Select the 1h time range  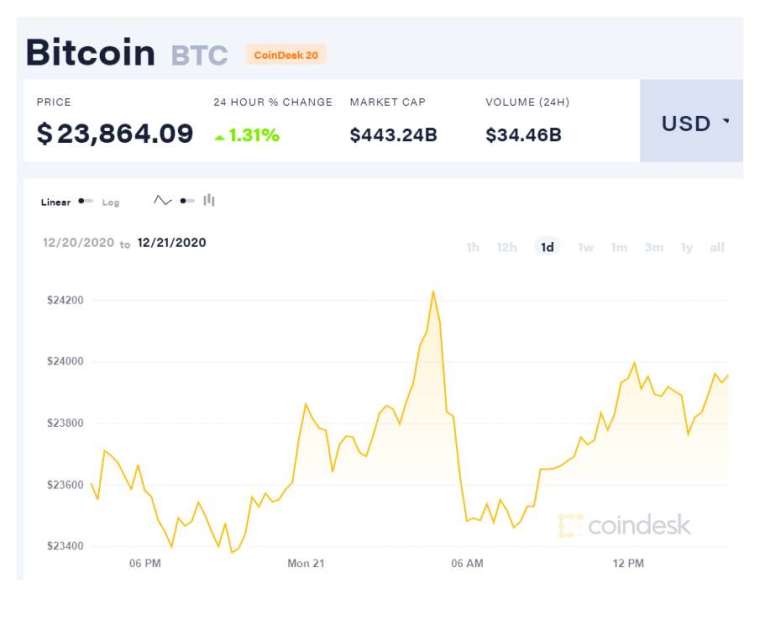(473, 248)
